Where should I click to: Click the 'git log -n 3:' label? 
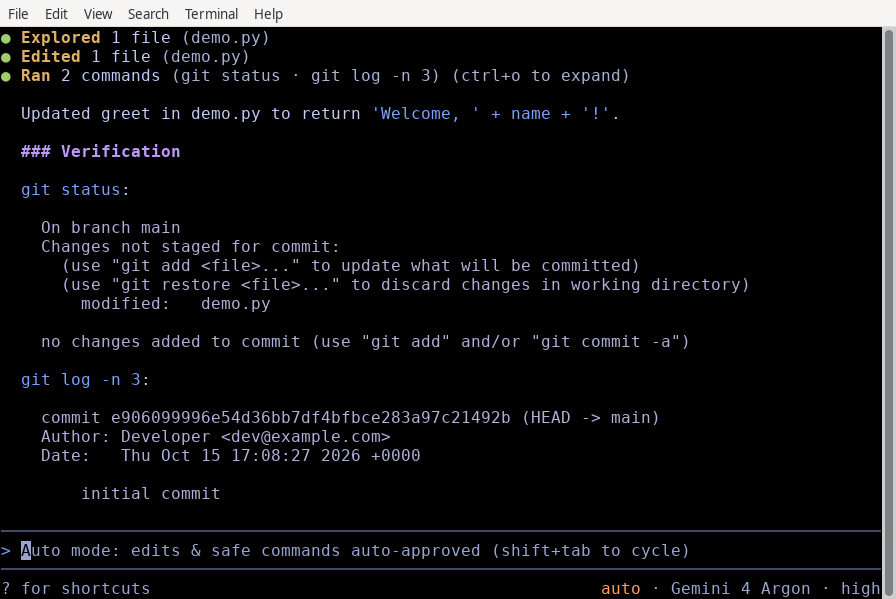[x=85, y=380]
